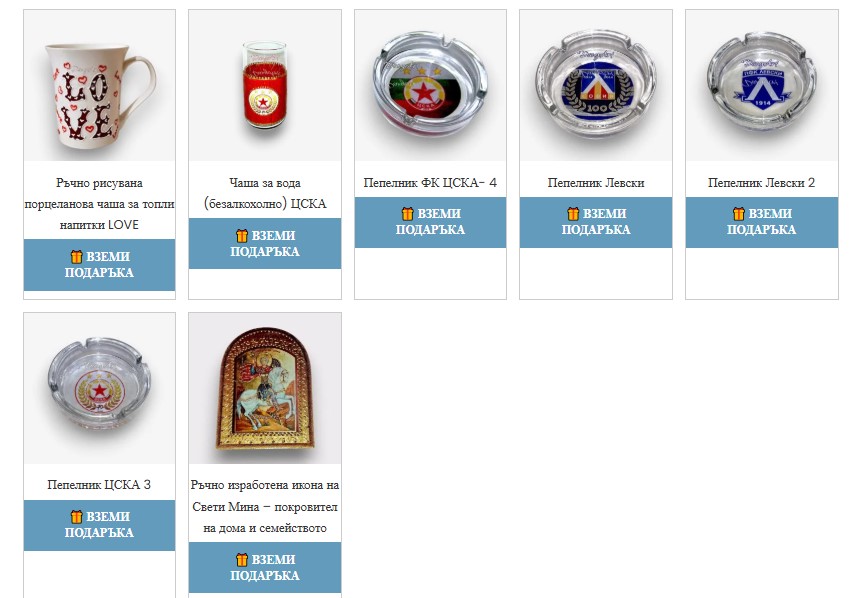The height and width of the screenshot is (598, 865).
Task: Open the red ЦСКА water glass image
Action: [x=265, y=86]
